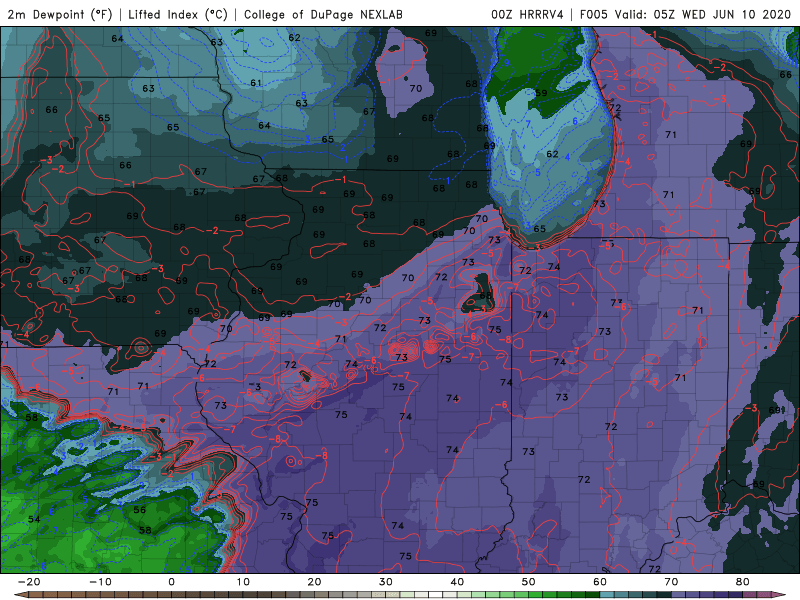
Task: Click the 0 label on the color scale
Action: [171, 582]
